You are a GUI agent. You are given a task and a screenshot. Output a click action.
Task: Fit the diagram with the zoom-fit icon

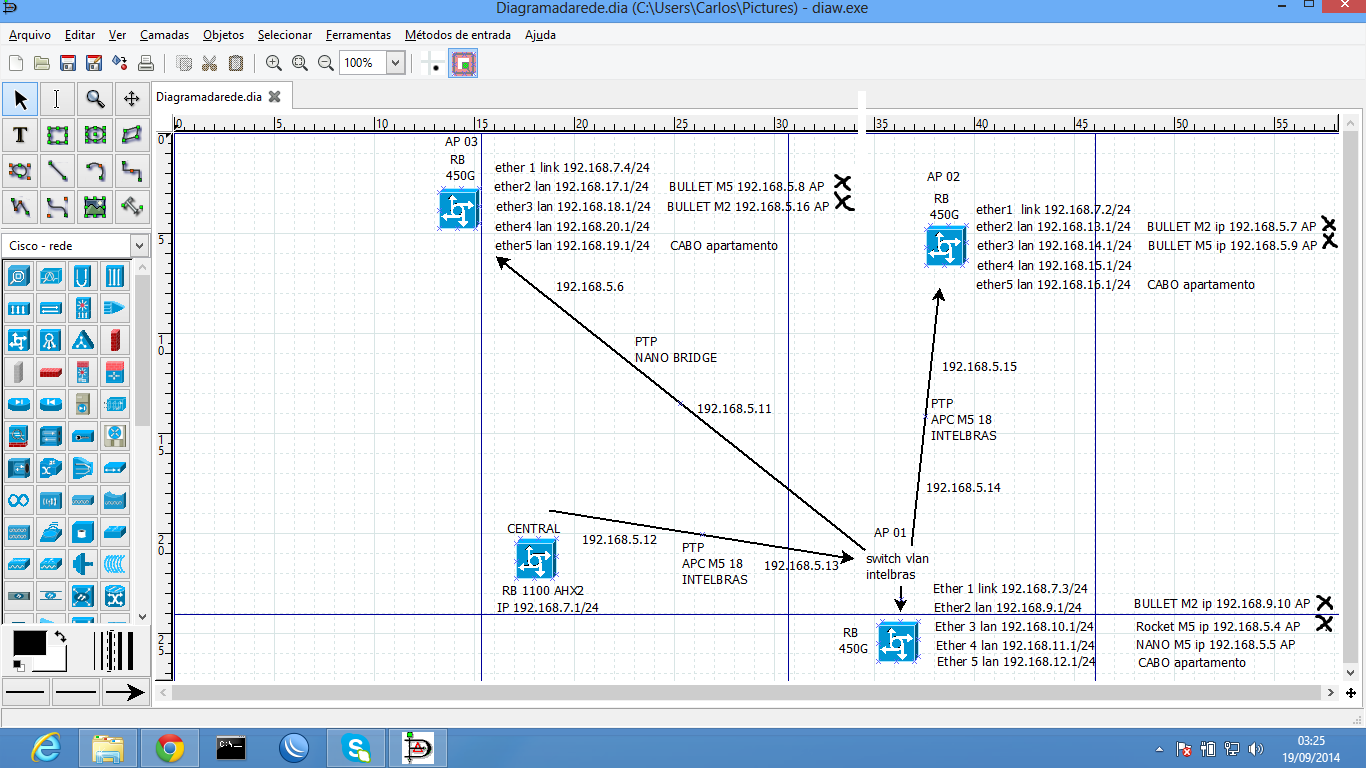tap(300, 63)
